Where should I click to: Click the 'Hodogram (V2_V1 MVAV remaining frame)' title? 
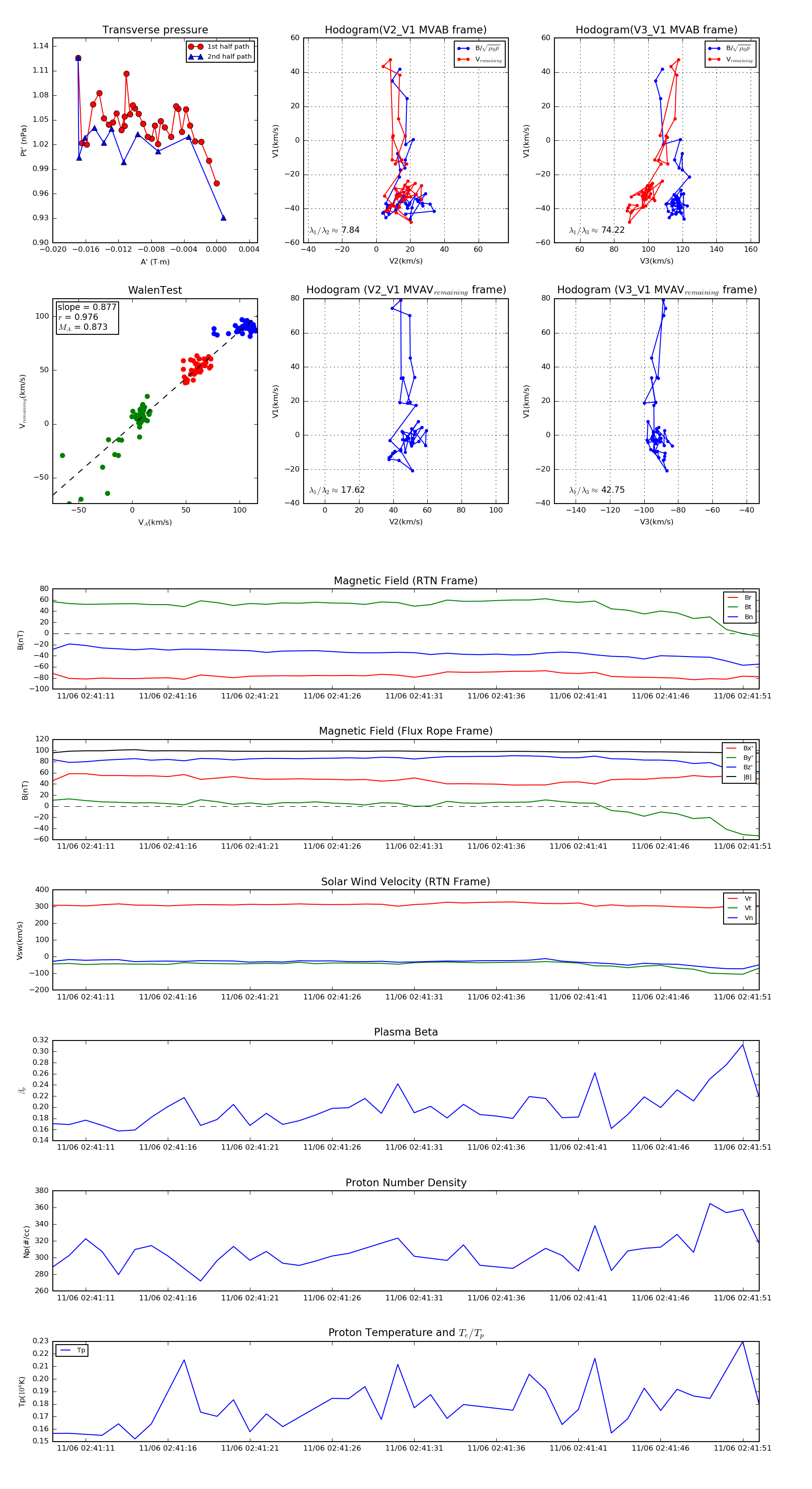(x=406, y=290)
